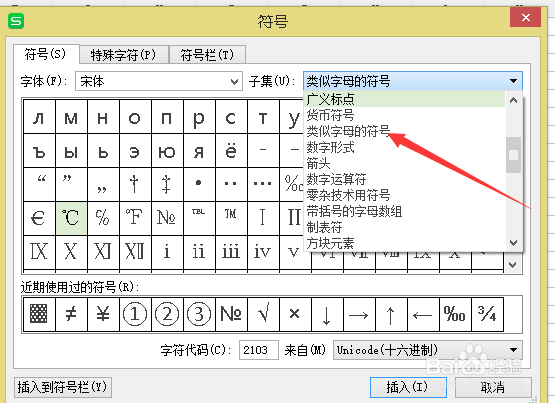The width and height of the screenshot is (555, 403).
Task: Choose the Cyrillic ю character
Action: (167, 151)
